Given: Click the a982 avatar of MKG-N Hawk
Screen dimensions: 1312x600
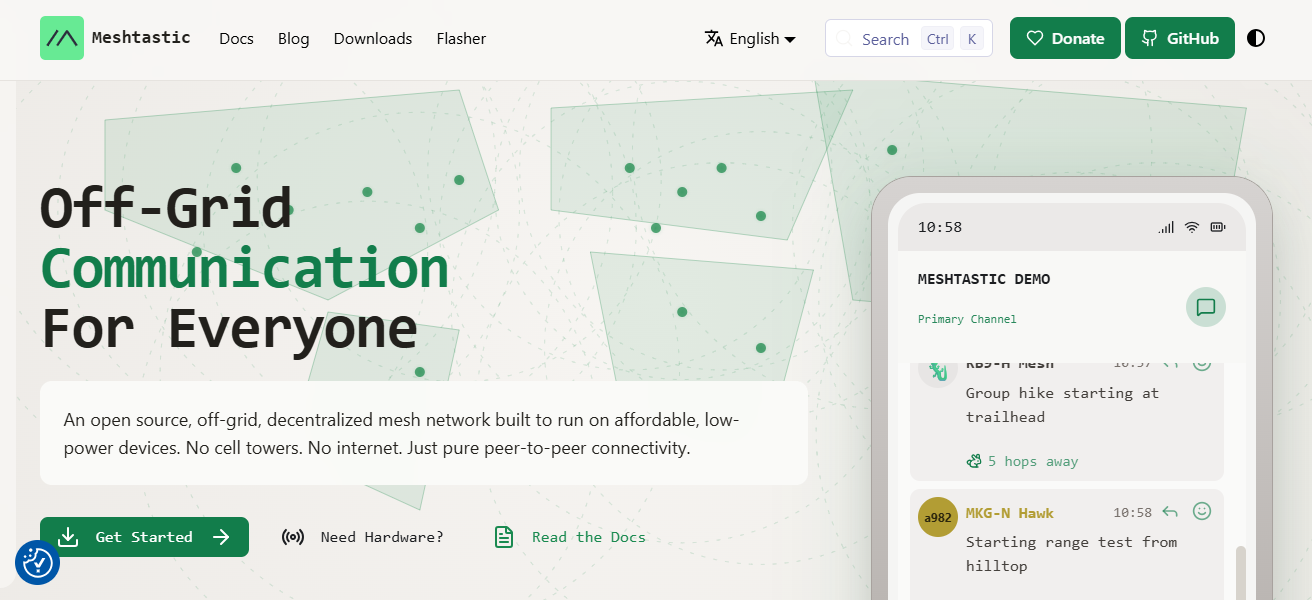Looking at the screenshot, I should 938,517.
